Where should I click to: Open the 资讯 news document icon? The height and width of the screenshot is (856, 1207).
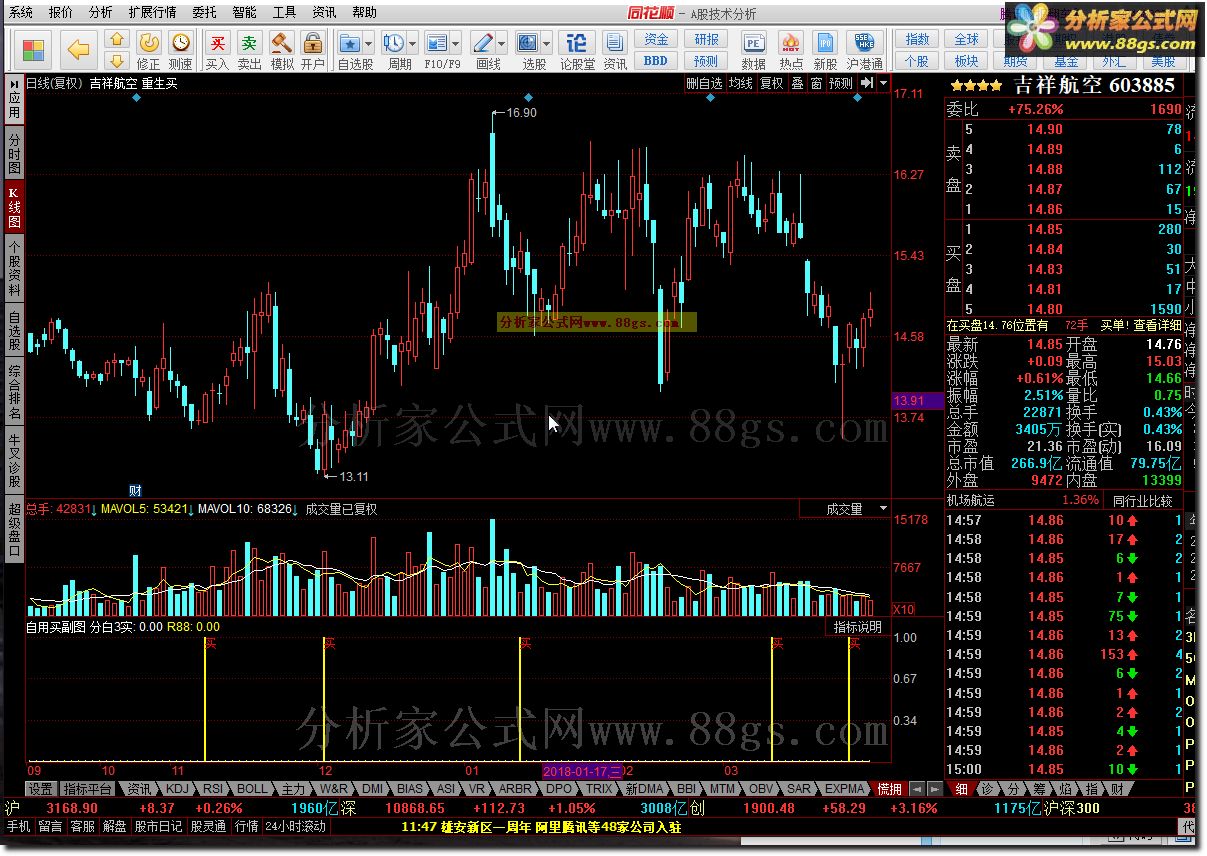coord(615,50)
